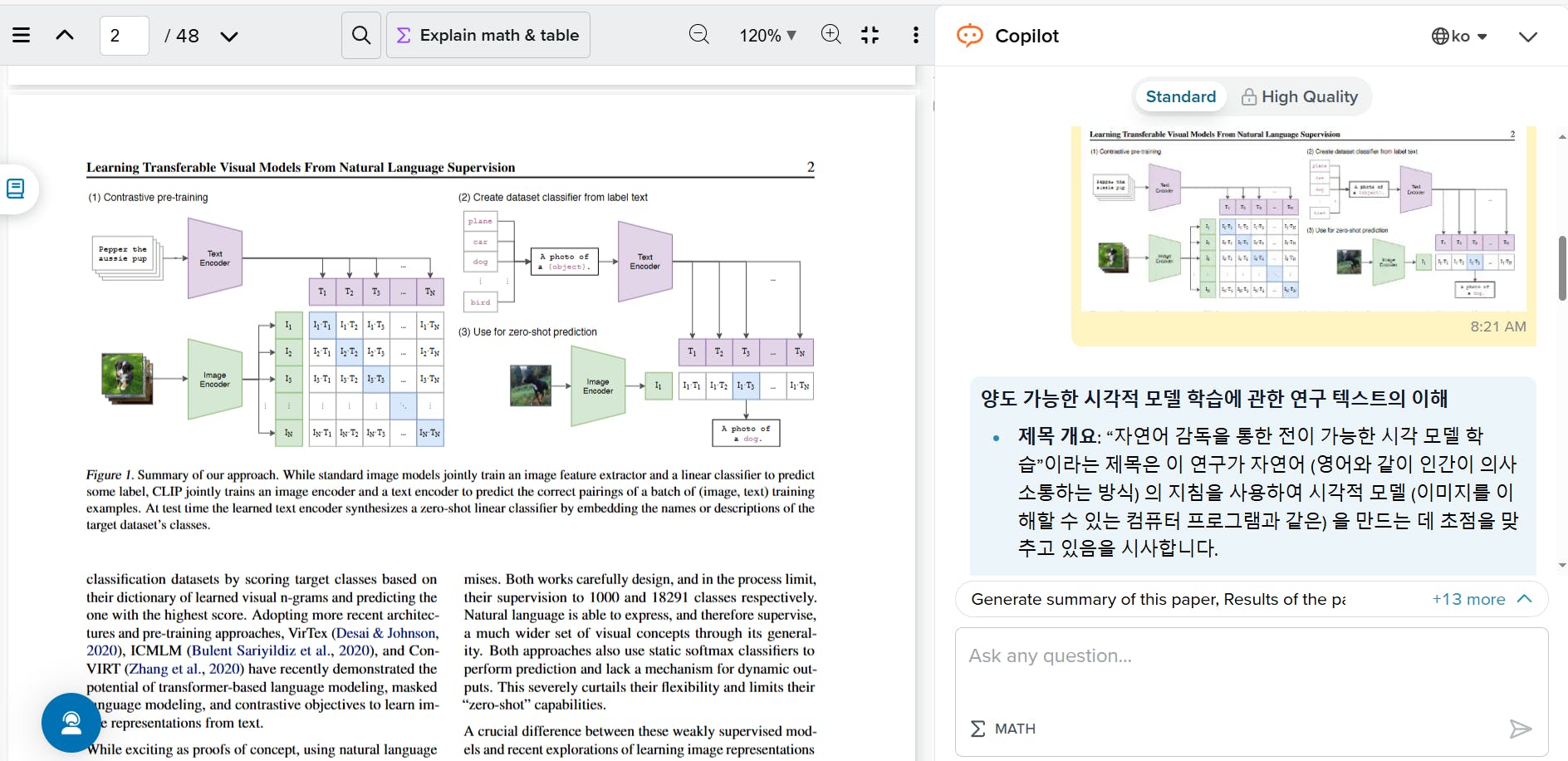Go to the next page
Image resolution: width=1568 pixels, height=761 pixels.
229,36
